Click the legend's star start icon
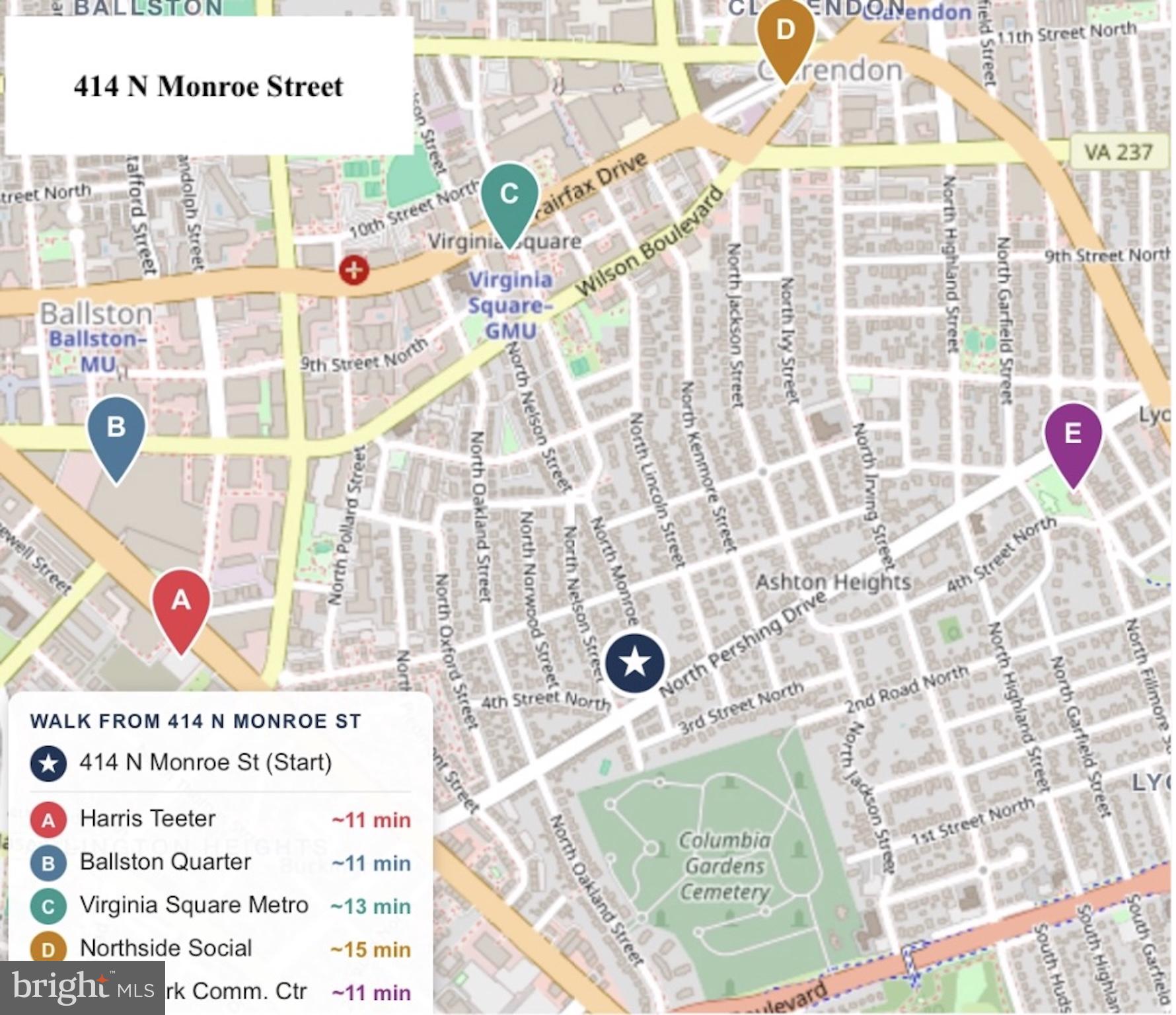The image size is (1176, 1015). tap(48, 763)
